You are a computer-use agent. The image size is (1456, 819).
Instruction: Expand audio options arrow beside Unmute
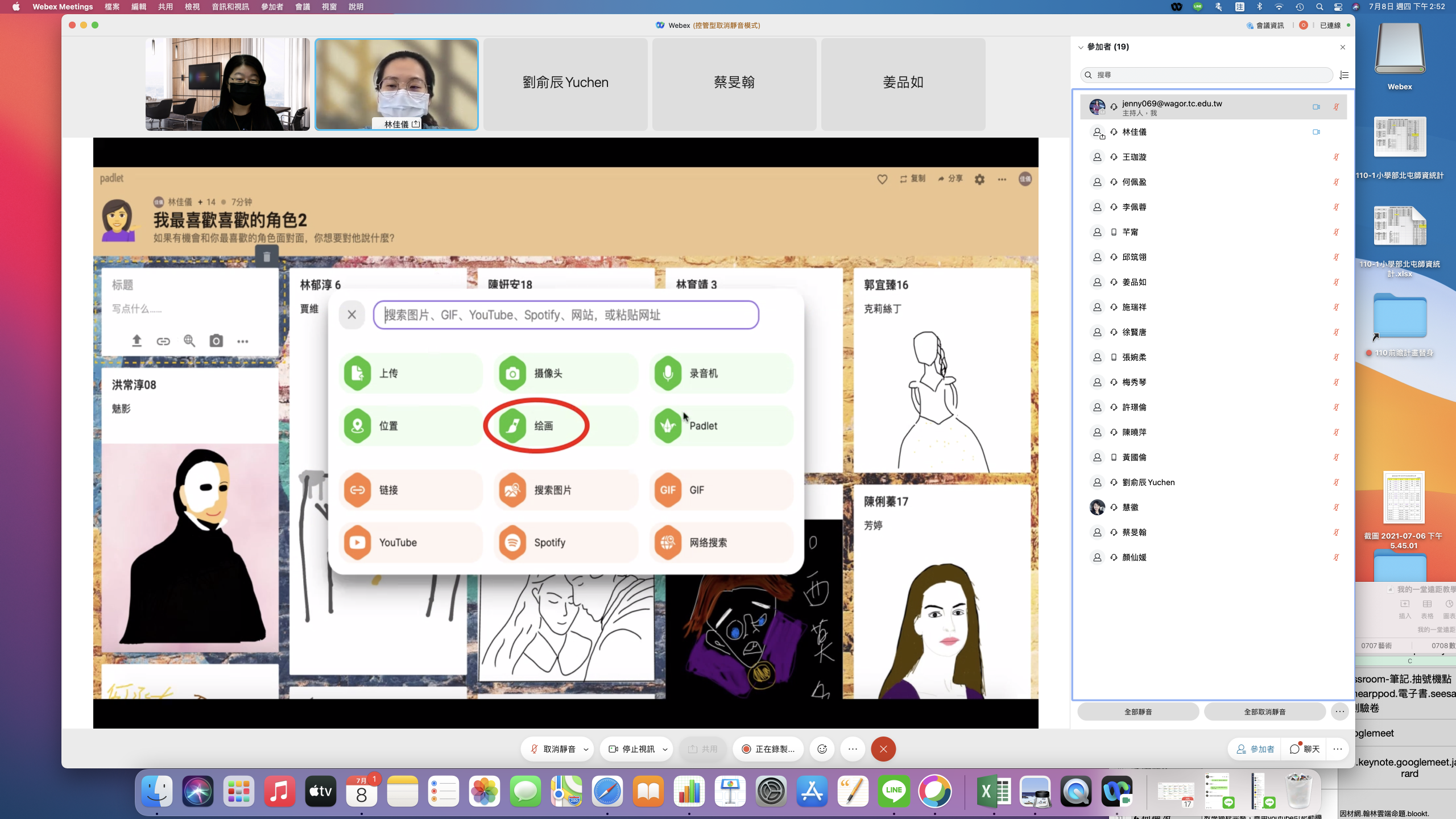click(586, 749)
